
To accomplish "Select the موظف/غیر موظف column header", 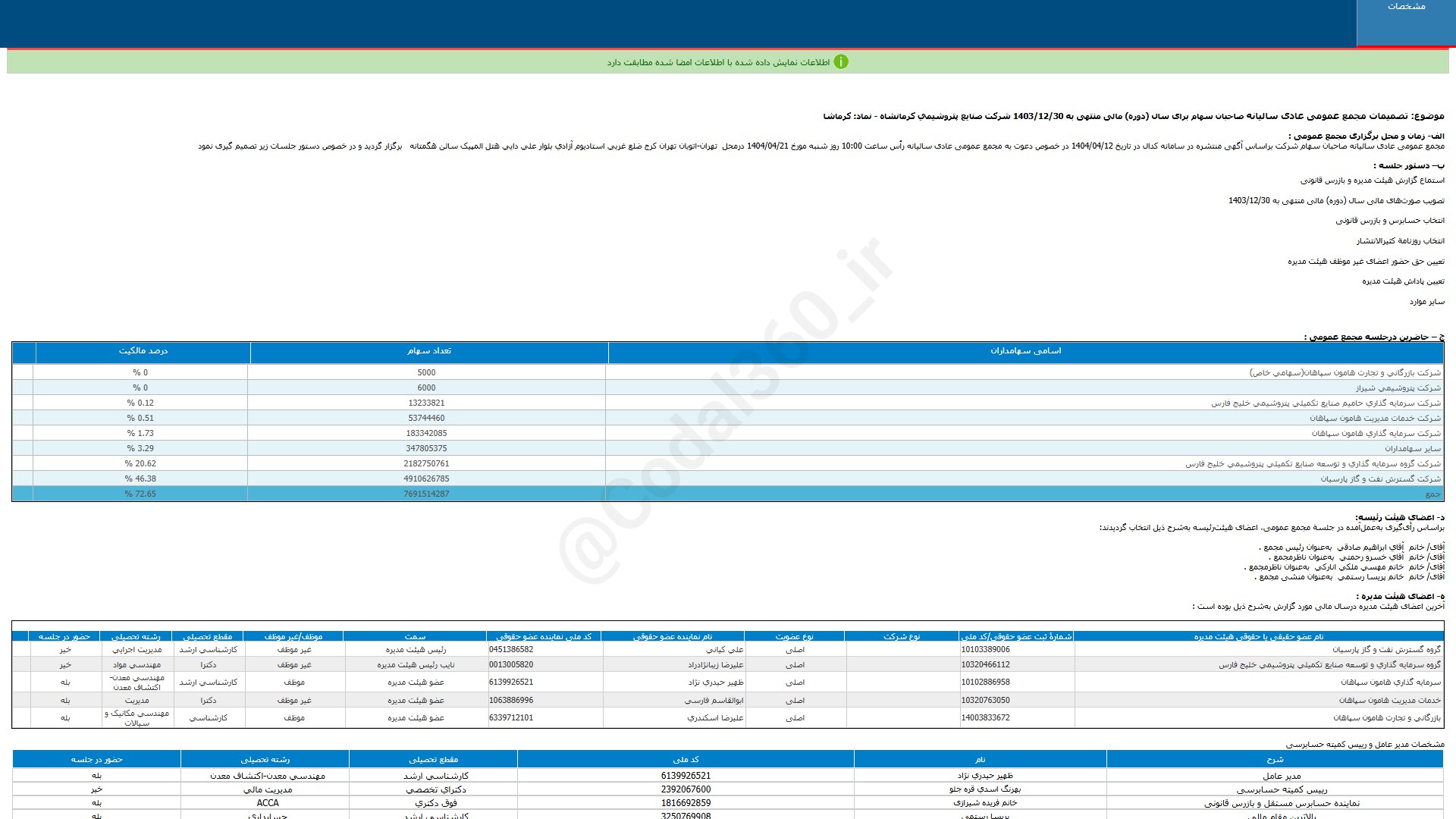I will (293, 636).
